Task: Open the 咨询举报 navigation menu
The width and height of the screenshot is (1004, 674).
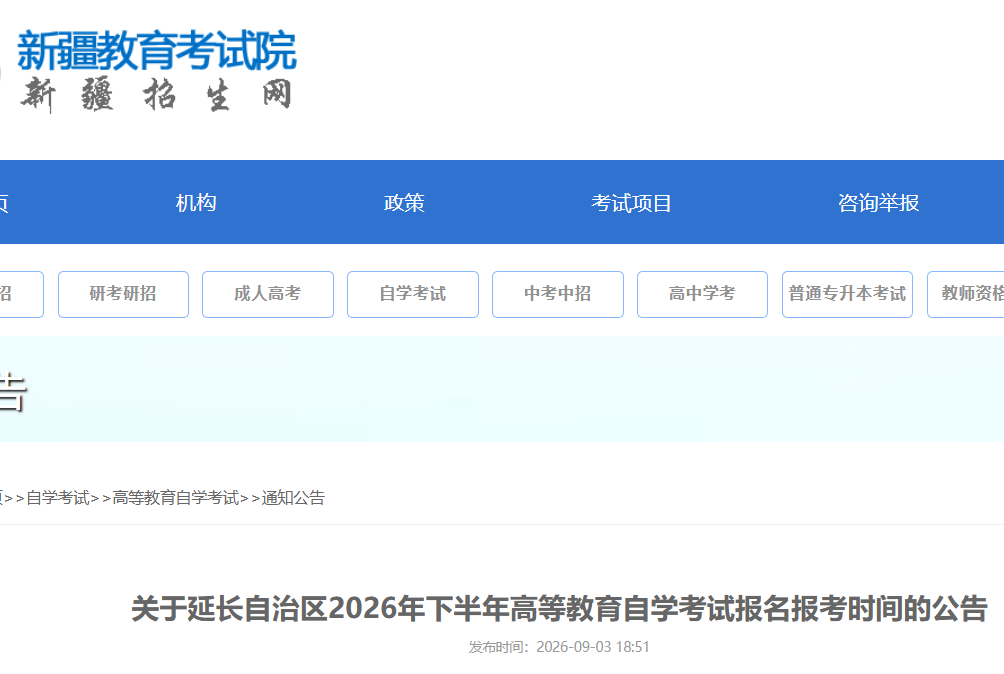Action: pyautogui.click(x=878, y=203)
